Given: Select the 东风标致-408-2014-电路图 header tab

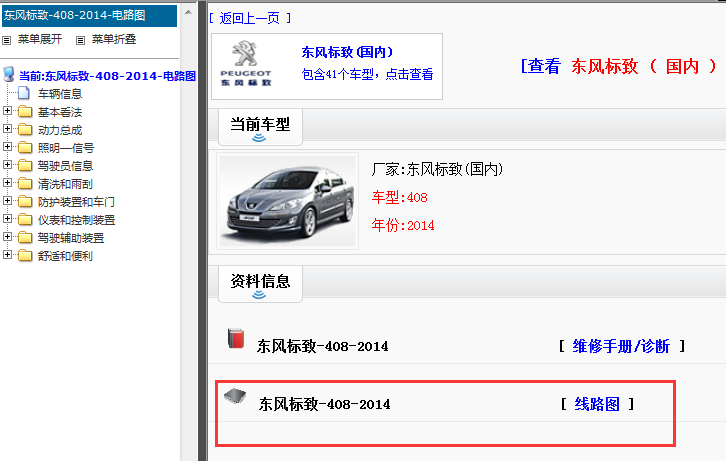Looking at the screenshot, I should coord(89,16).
